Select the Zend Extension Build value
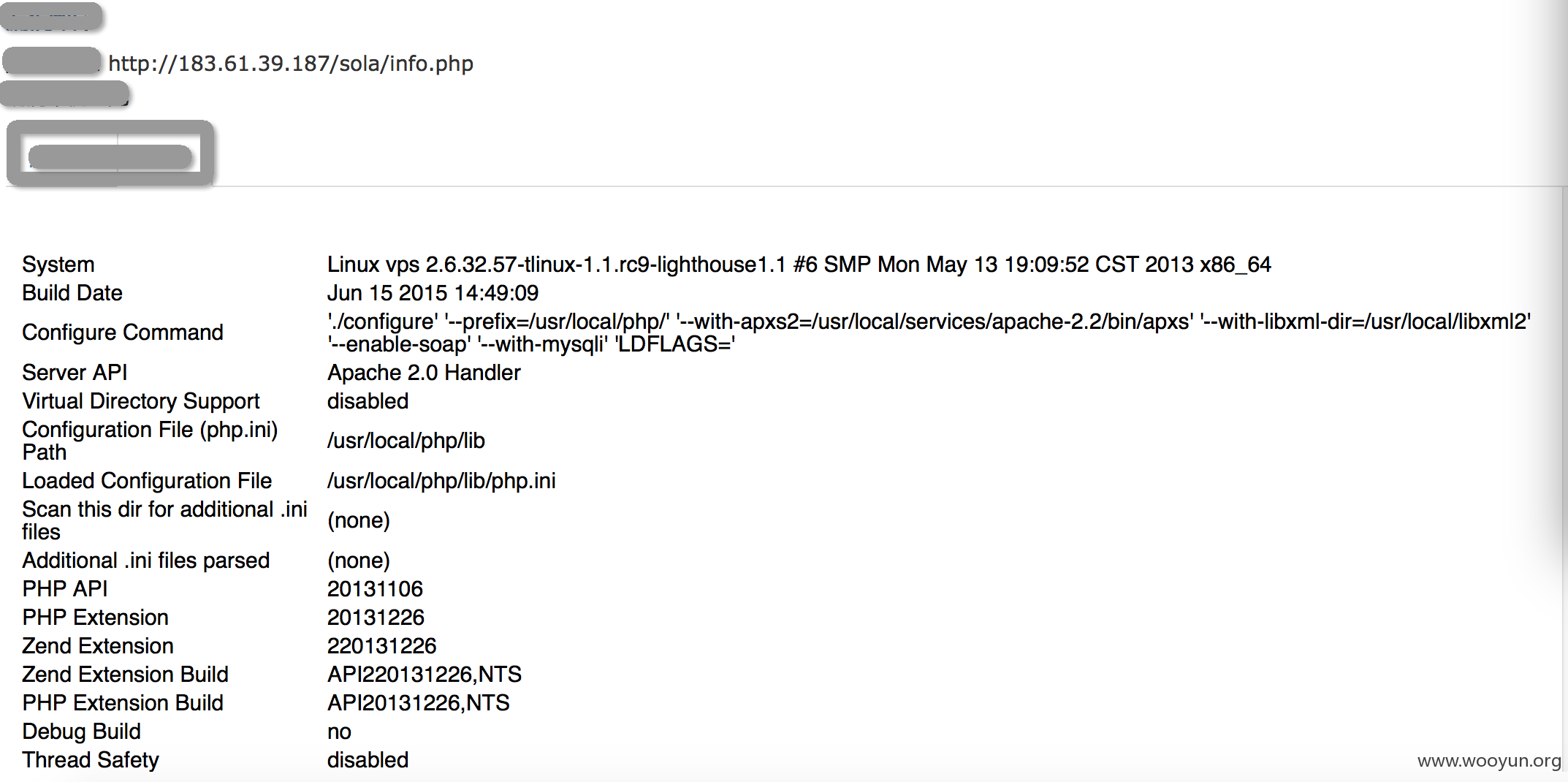The width and height of the screenshot is (1568, 782). [x=425, y=674]
